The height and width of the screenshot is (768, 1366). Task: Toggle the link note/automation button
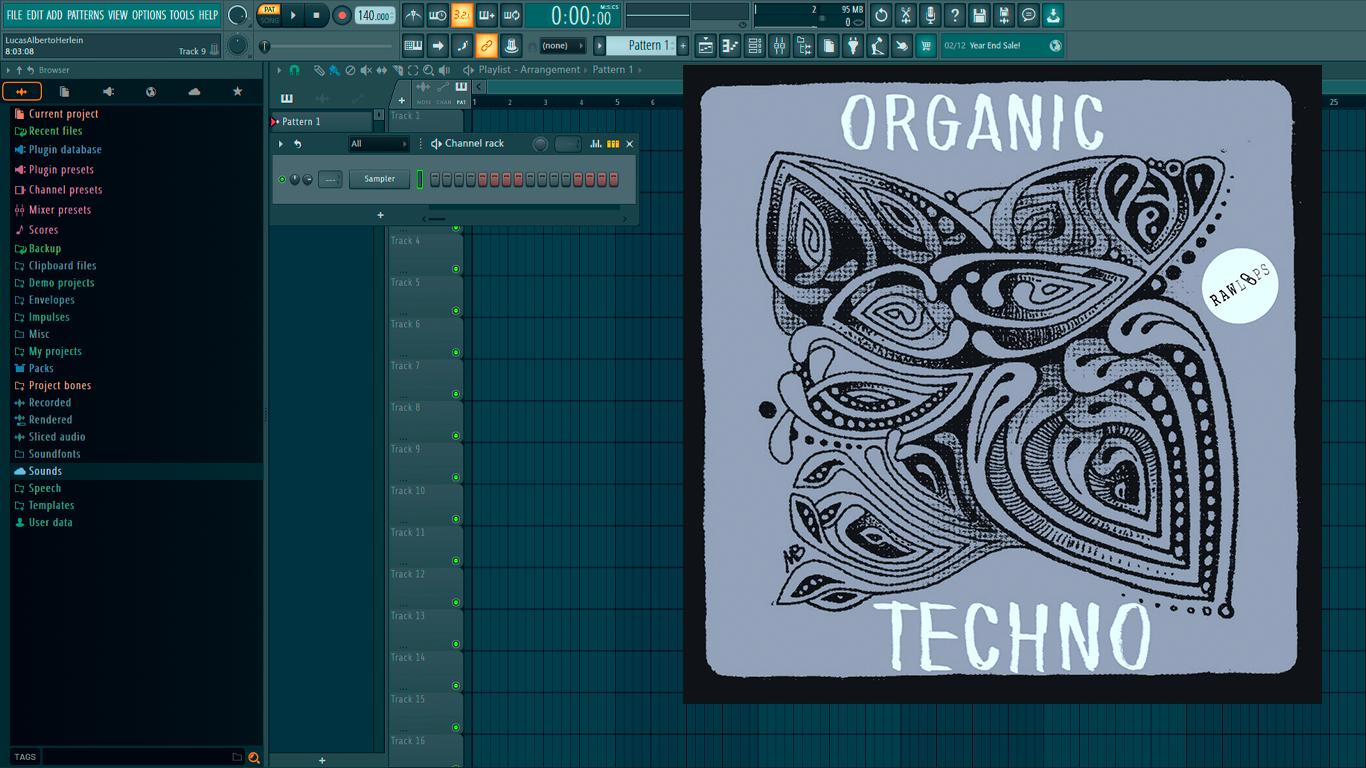click(487, 45)
